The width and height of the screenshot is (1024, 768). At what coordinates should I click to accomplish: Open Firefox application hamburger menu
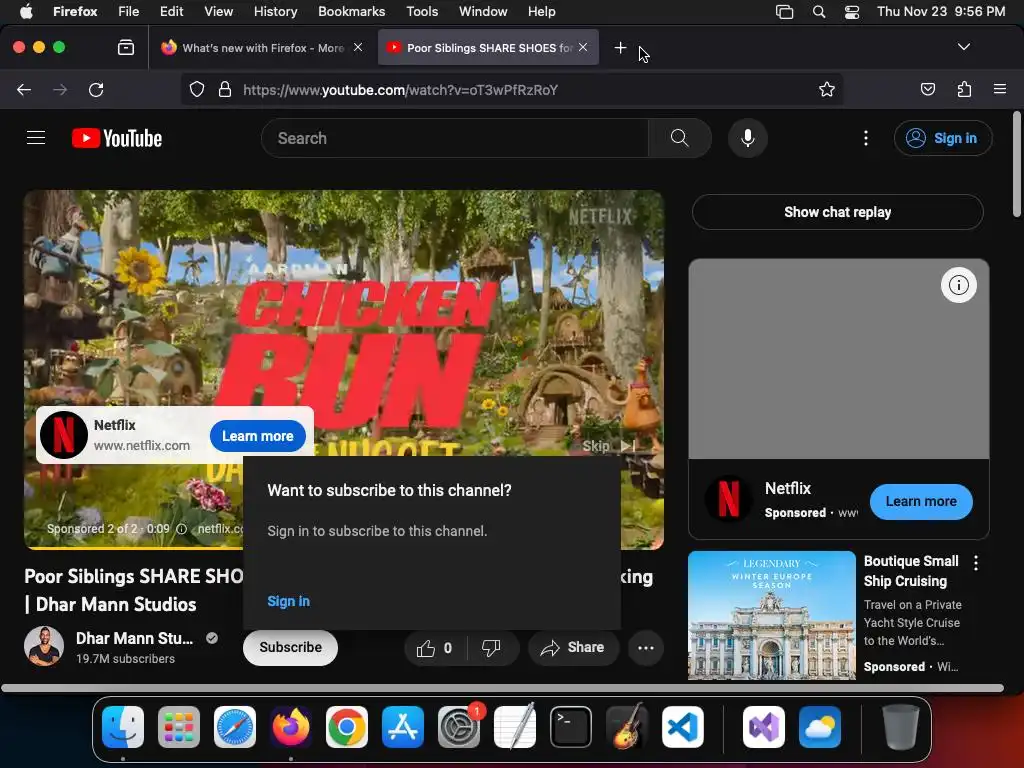(x=999, y=89)
